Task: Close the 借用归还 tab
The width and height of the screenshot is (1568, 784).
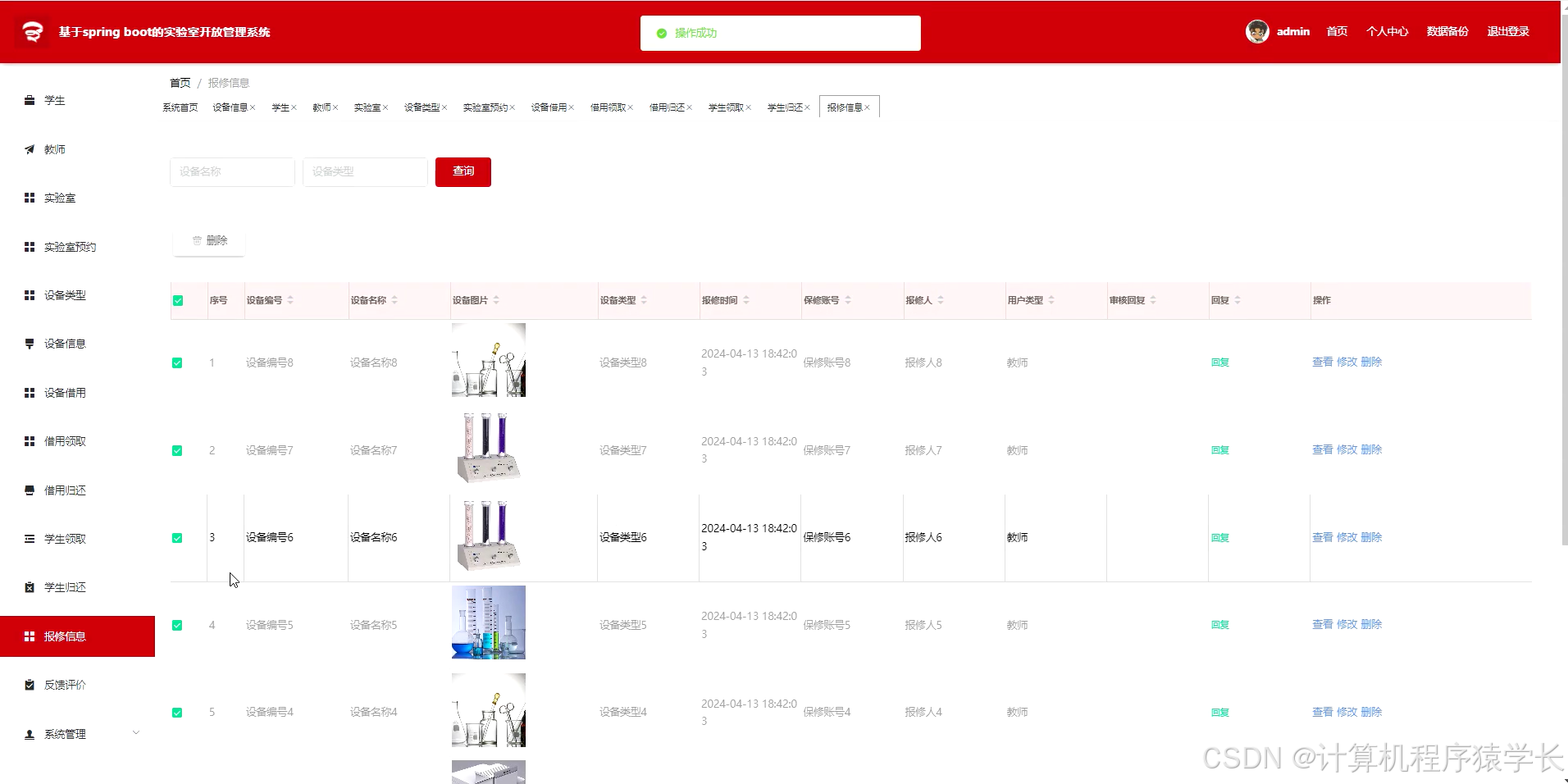Action: tap(690, 107)
